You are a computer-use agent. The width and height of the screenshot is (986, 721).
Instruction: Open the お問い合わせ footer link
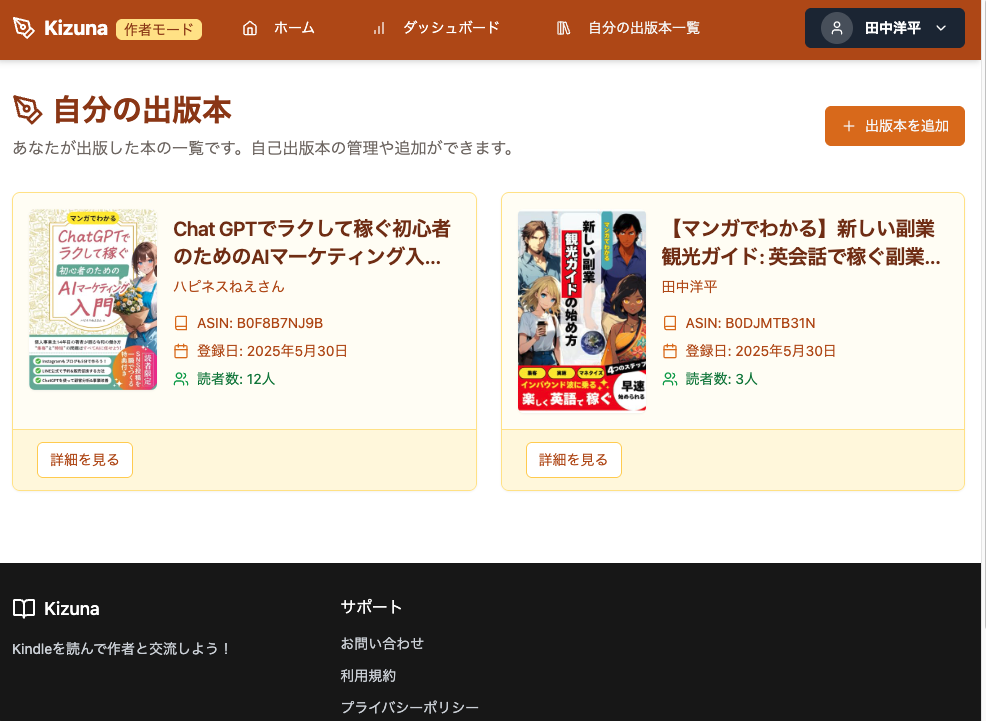(382, 643)
